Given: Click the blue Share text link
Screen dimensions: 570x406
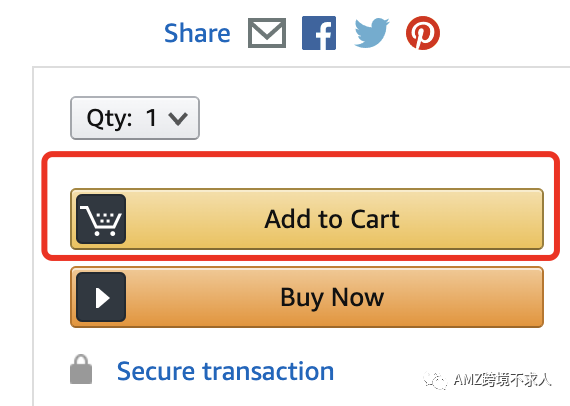Looking at the screenshot, I should [x=197, y=33].
